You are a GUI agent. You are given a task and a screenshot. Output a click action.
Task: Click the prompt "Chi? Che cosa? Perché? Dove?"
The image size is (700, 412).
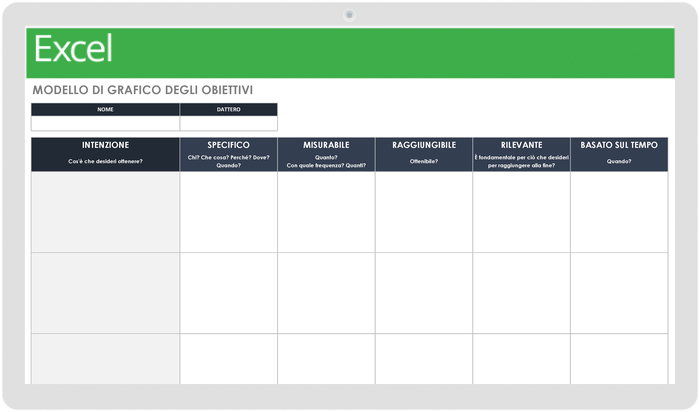[x=229, y=158]
